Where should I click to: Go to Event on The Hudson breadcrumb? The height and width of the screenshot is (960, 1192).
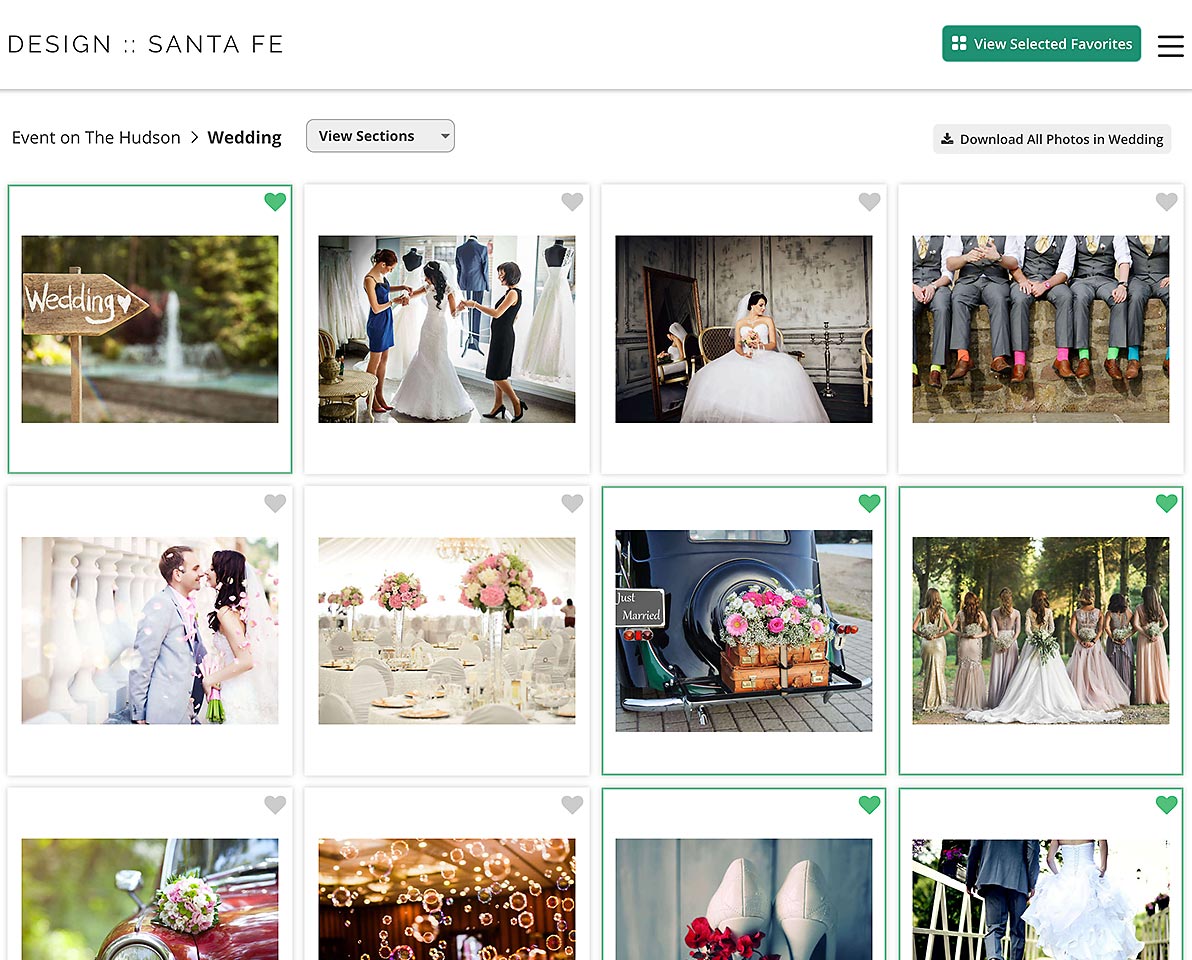click(x=96, y=138)
